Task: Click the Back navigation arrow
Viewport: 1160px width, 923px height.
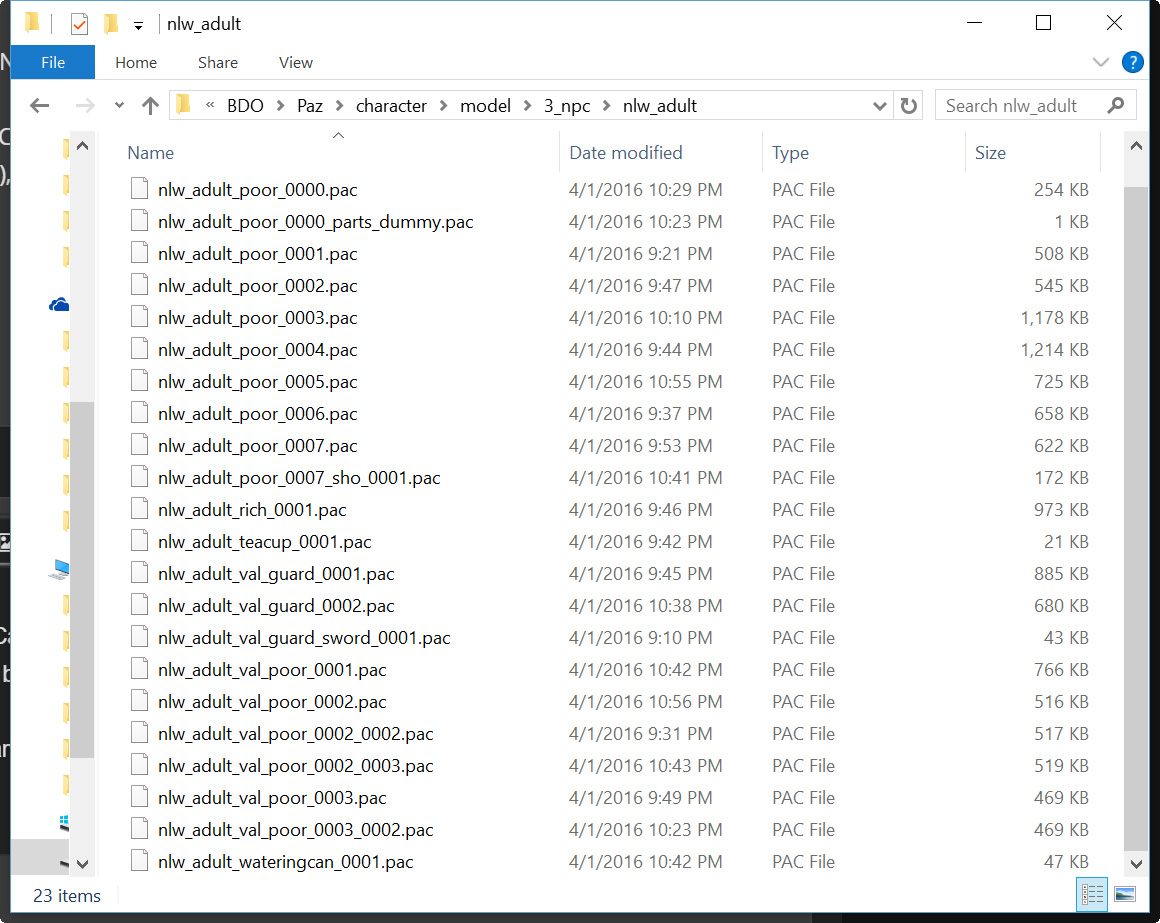Action: (40, 106)
